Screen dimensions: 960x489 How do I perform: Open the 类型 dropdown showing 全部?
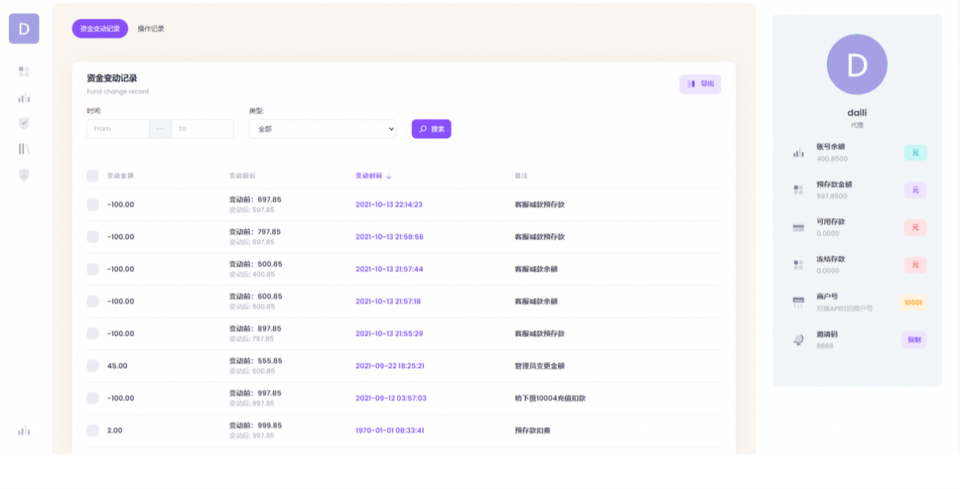pyautogui.click(x=322, y=129)
